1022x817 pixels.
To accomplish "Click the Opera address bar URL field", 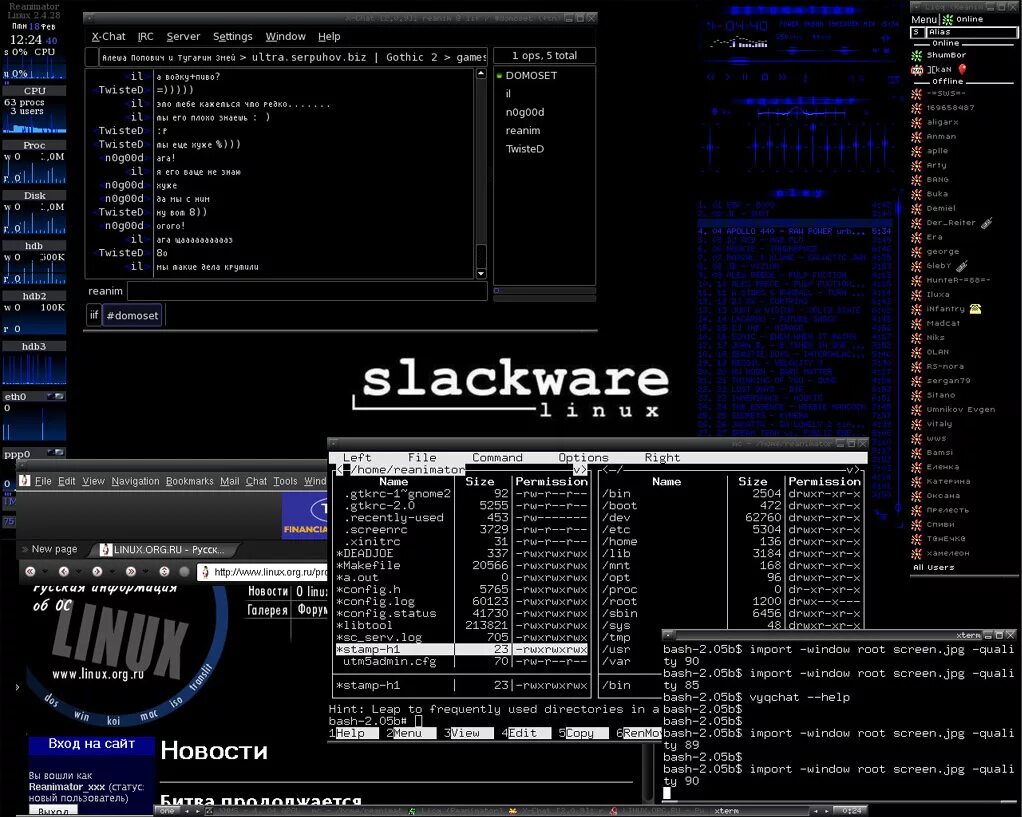I will pos(263,572).
